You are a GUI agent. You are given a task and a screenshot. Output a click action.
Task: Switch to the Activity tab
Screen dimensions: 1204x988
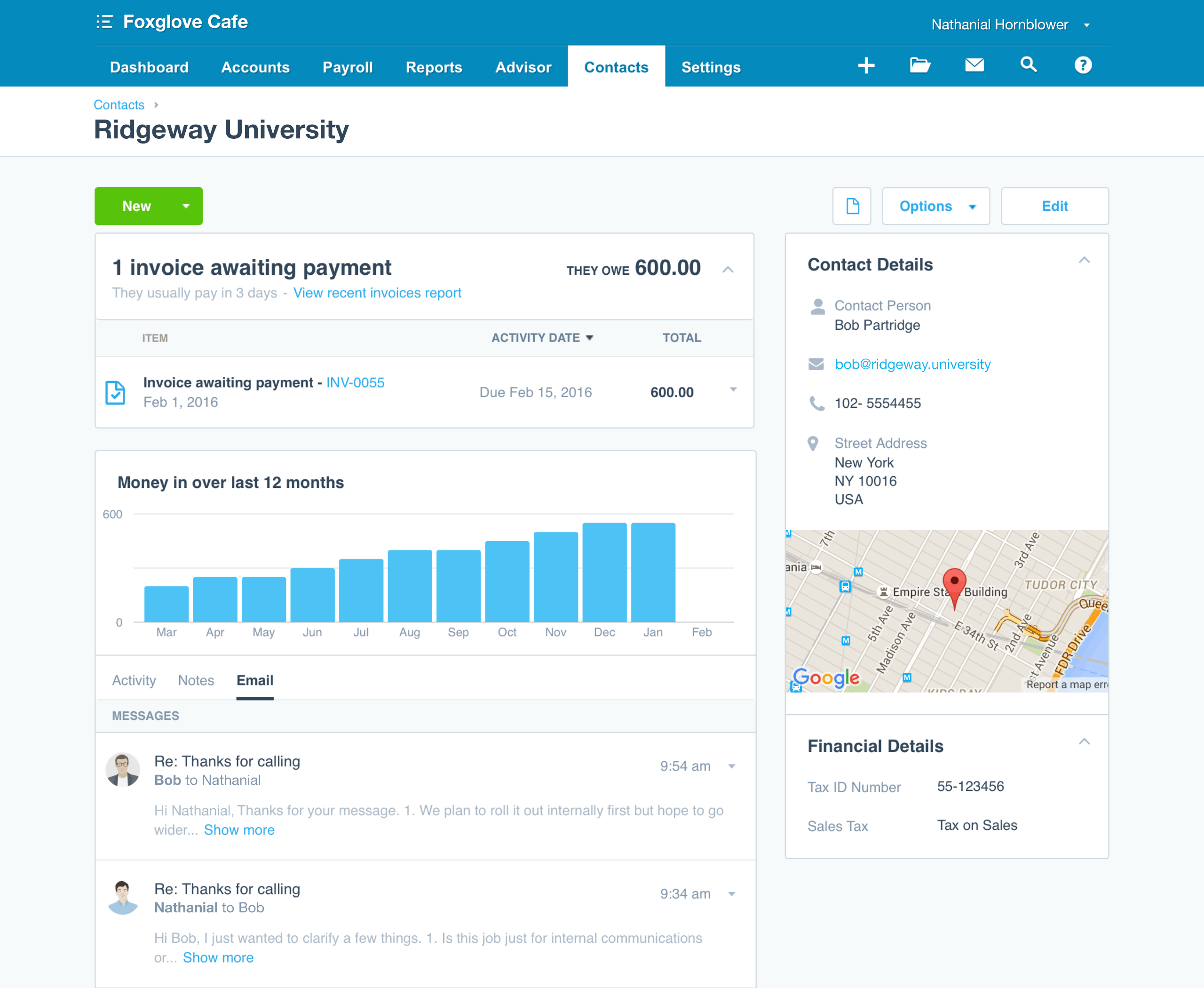pyautogui.click(x=134, y=681)
